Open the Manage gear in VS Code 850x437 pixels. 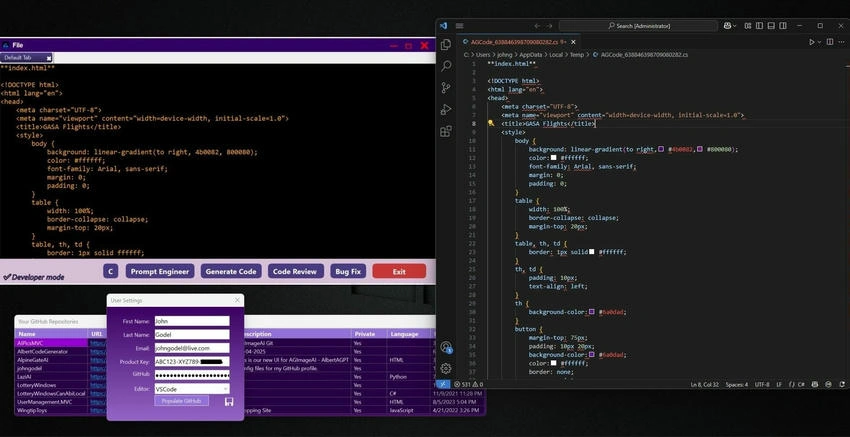[x=446, y=368]
